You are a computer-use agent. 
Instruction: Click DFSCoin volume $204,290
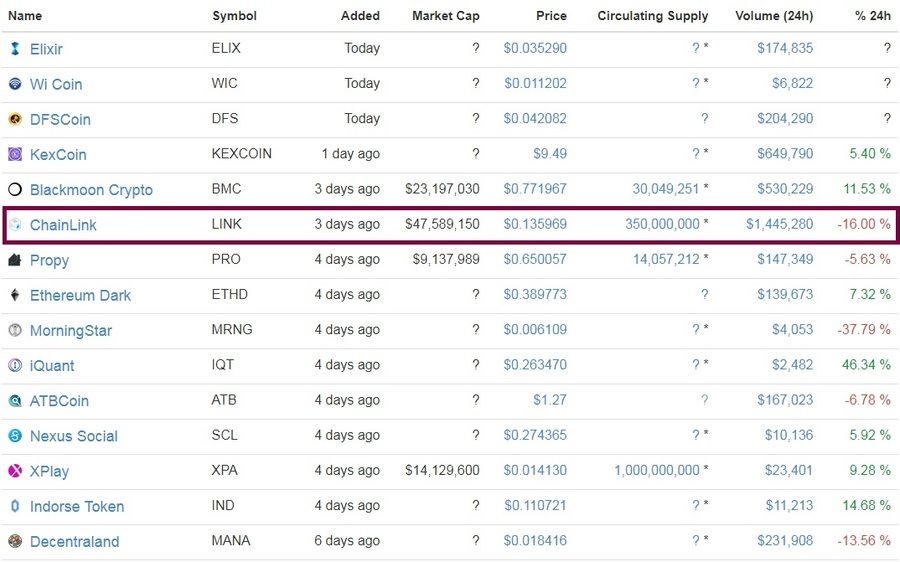pyautogui.click(x=785, y=118)
